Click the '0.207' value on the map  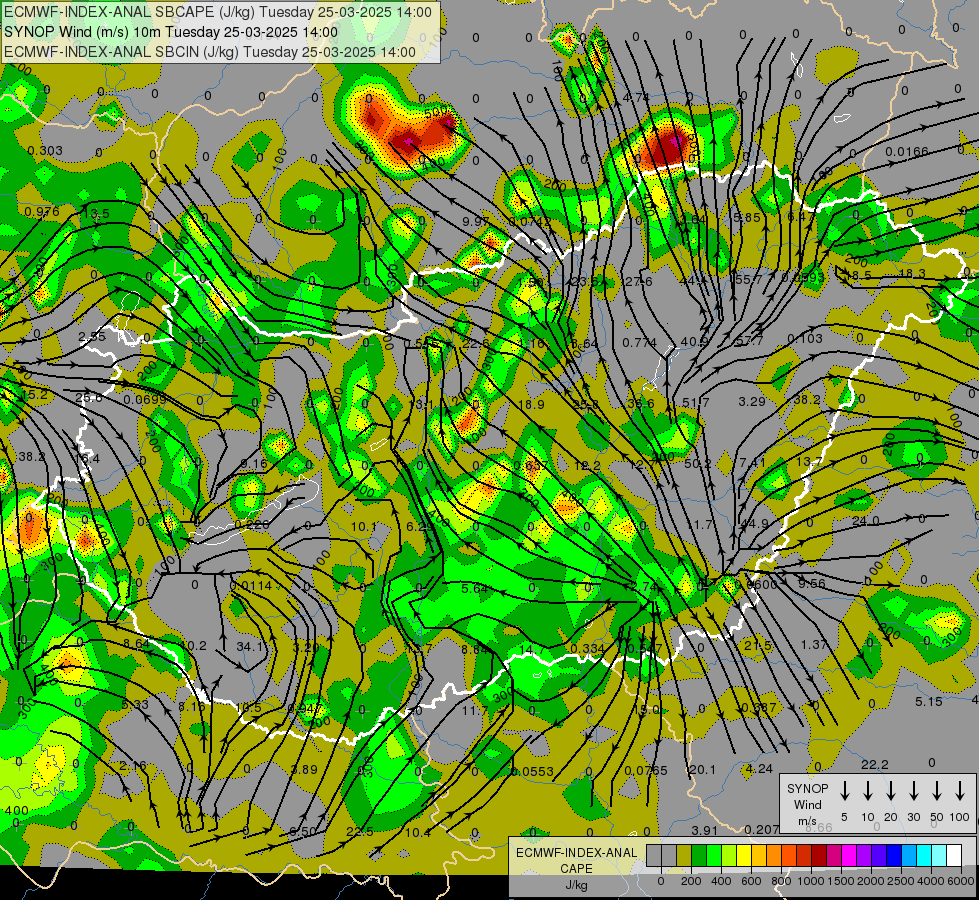point(762,829)
